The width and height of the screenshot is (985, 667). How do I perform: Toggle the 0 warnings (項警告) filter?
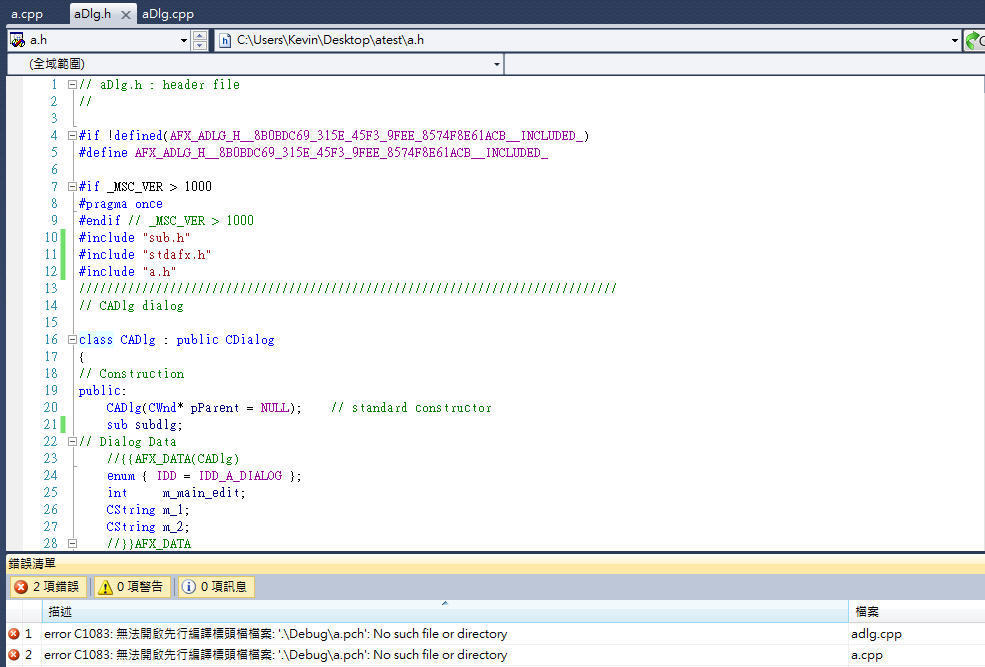pos(132,587)
